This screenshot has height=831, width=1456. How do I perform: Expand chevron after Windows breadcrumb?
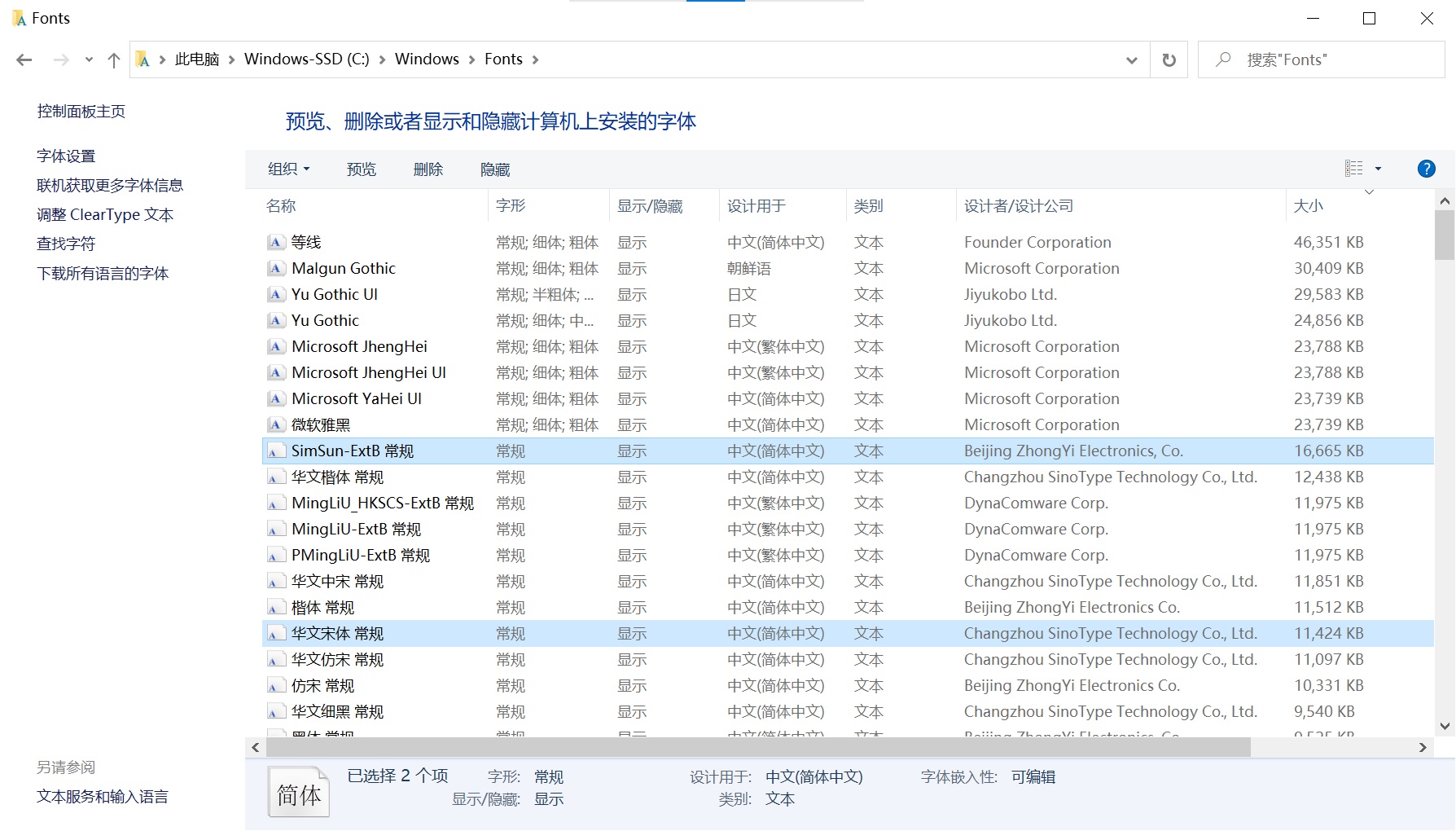(x=471, y=59)
